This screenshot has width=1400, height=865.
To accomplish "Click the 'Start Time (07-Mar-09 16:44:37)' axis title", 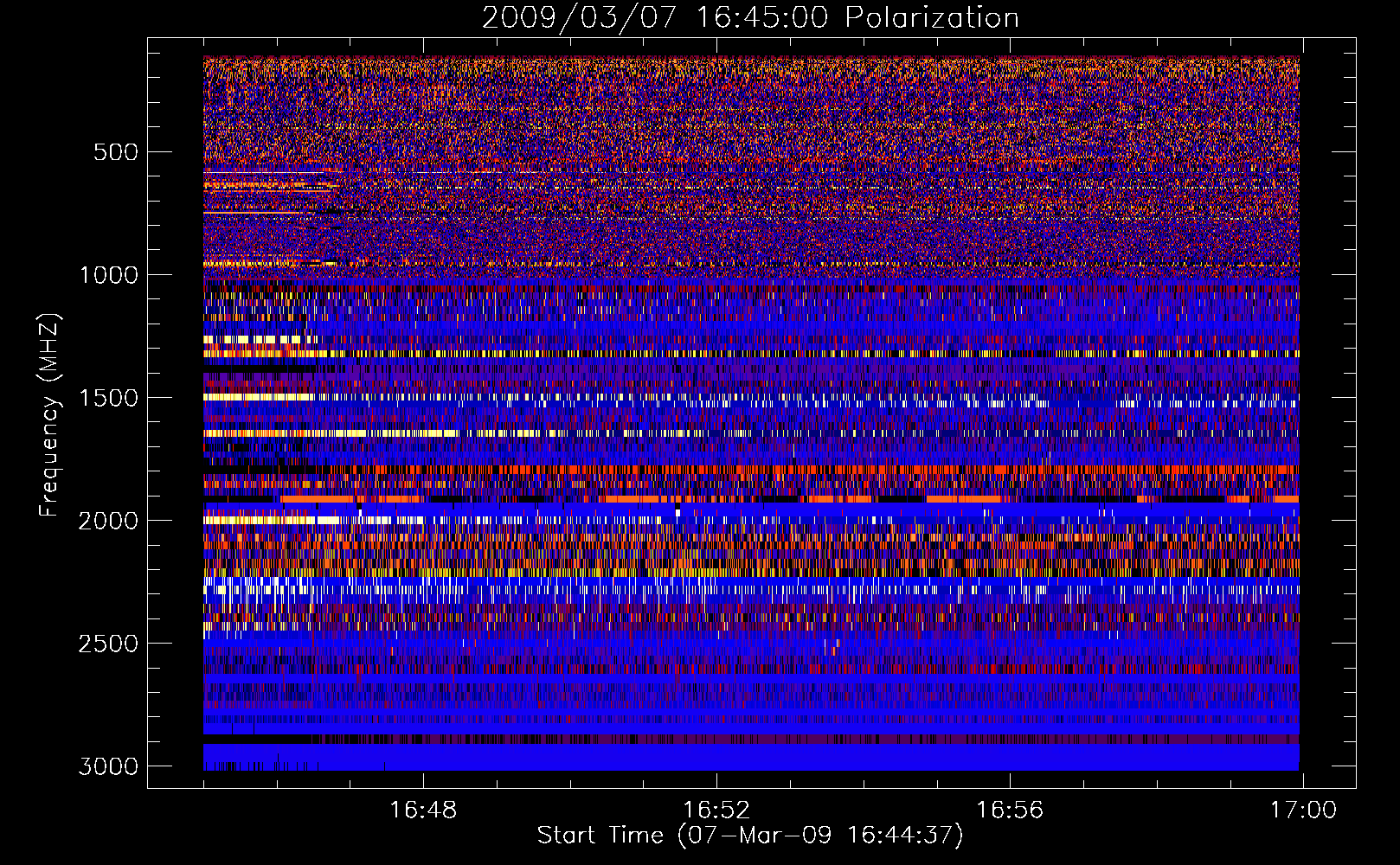I will pyautogui.click(x=750, y=836).
